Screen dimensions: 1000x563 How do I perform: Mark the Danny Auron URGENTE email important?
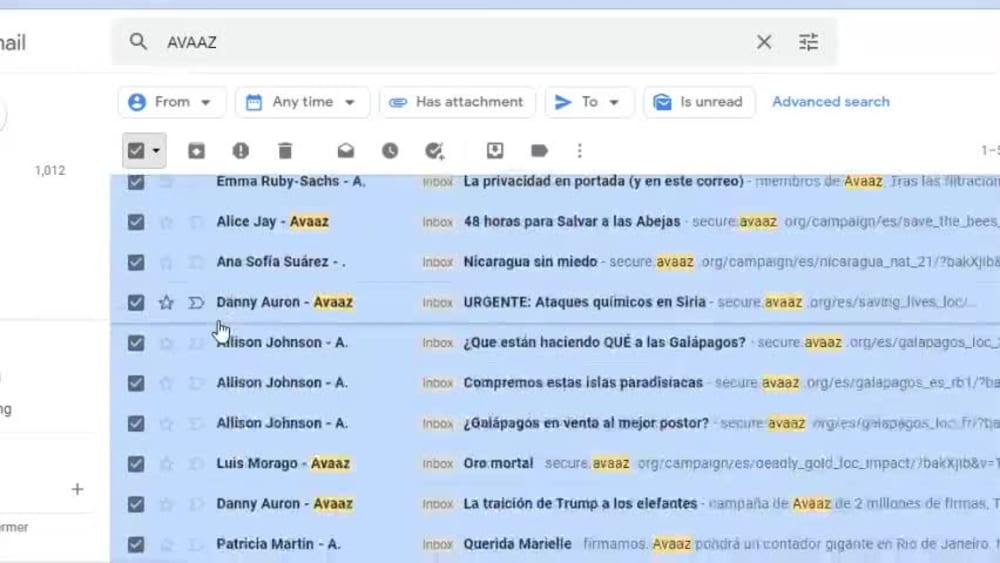click(x=196, y=302)
